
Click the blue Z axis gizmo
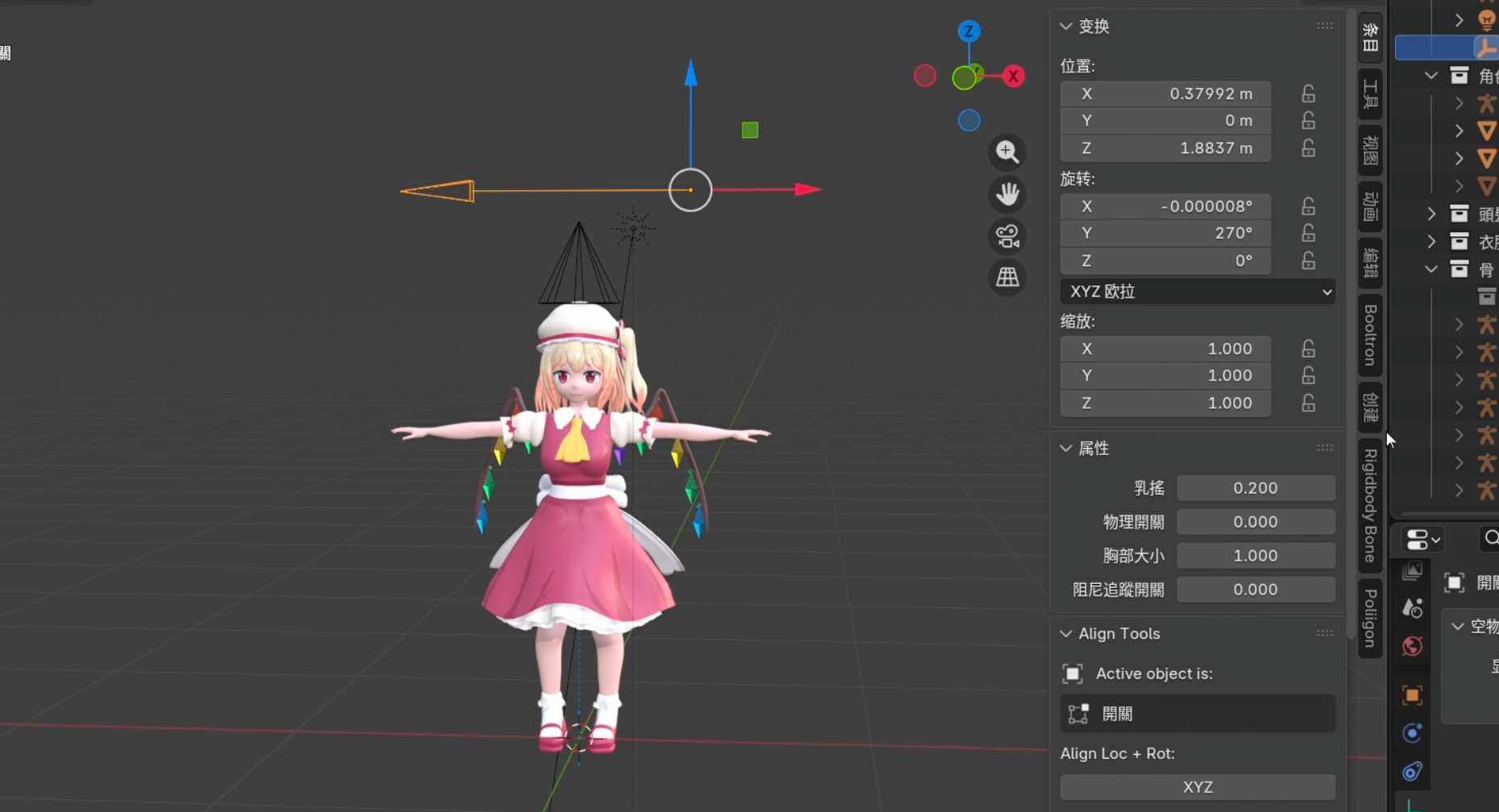[x=969, y=31]
